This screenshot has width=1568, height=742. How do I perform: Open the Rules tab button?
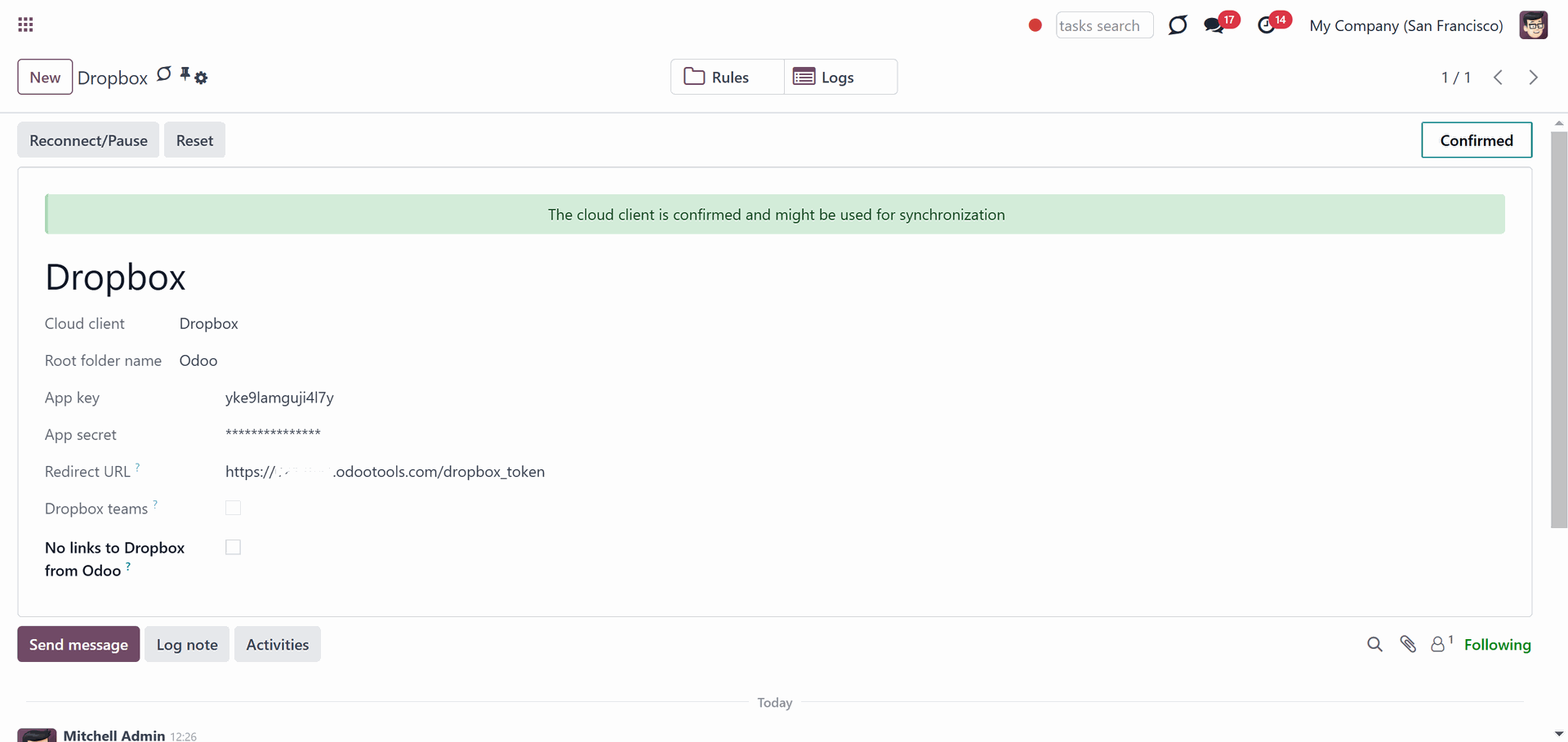click(x=728, y=77)
